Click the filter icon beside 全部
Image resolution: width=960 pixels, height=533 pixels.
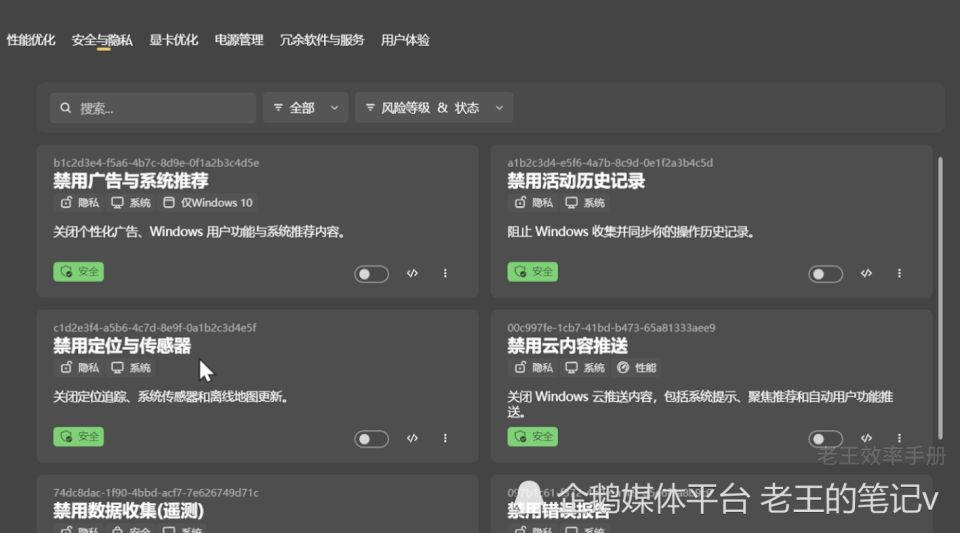(x=278, y=108)
